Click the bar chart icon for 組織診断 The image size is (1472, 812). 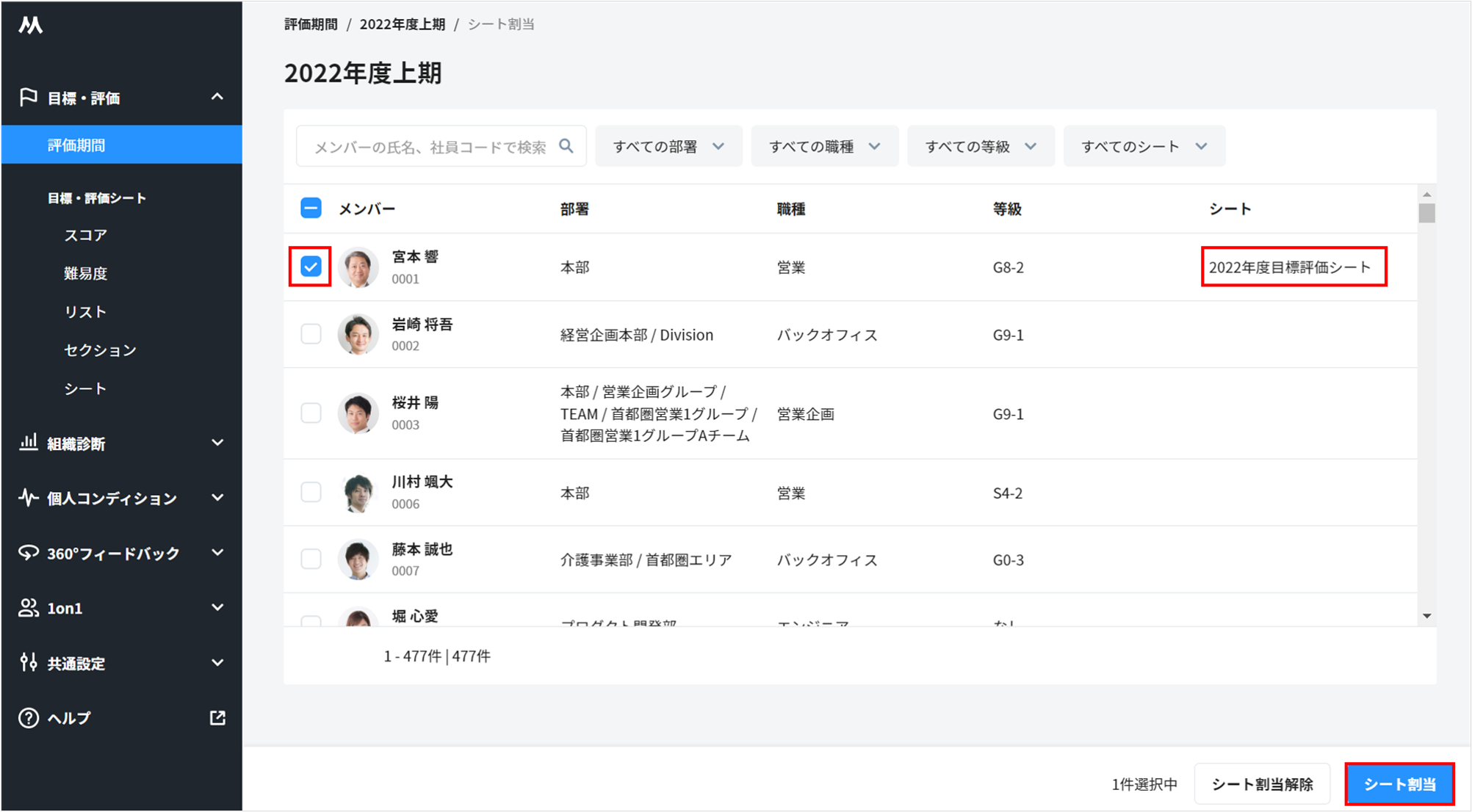click(29, 443)
